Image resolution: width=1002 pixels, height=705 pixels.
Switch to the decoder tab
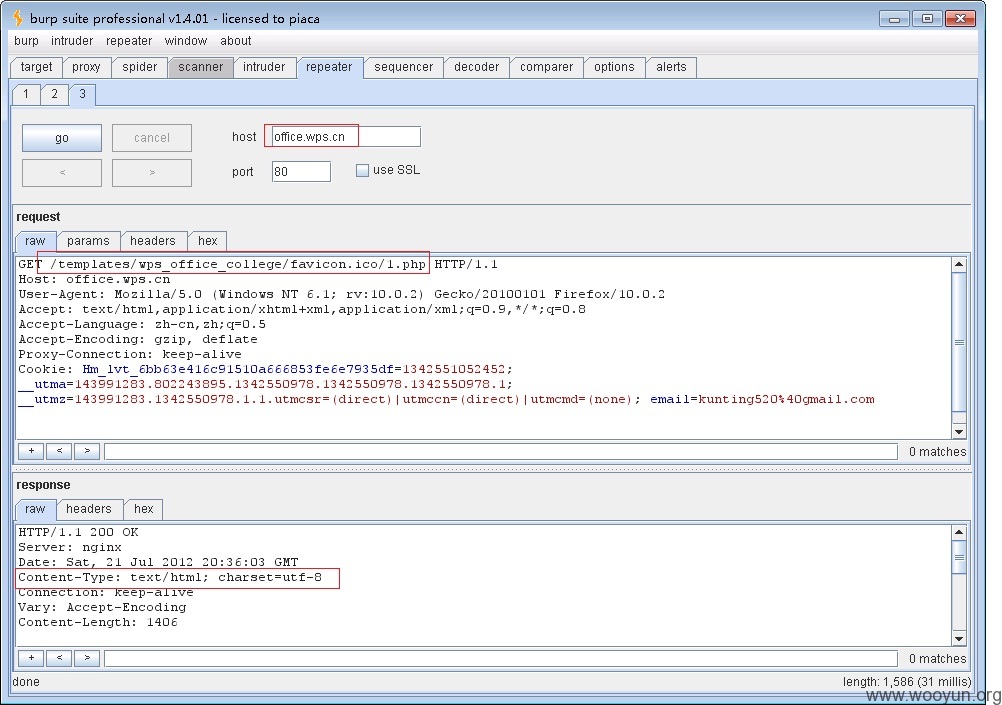476,67
